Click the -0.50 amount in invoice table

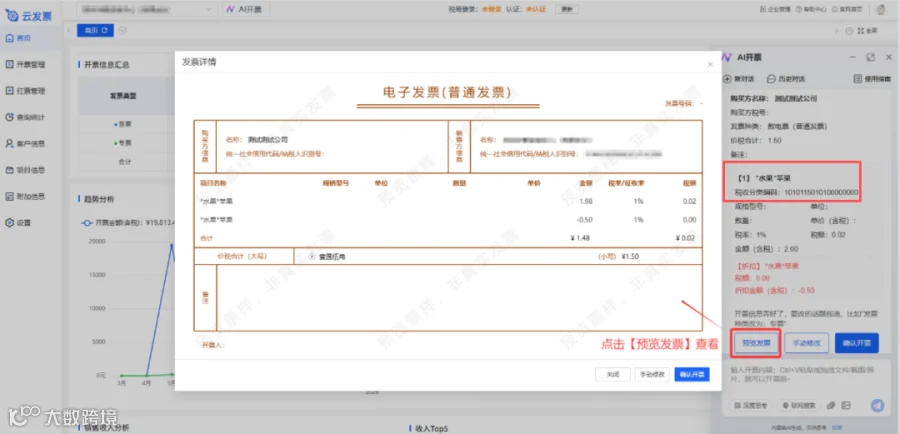pos(584,220)
